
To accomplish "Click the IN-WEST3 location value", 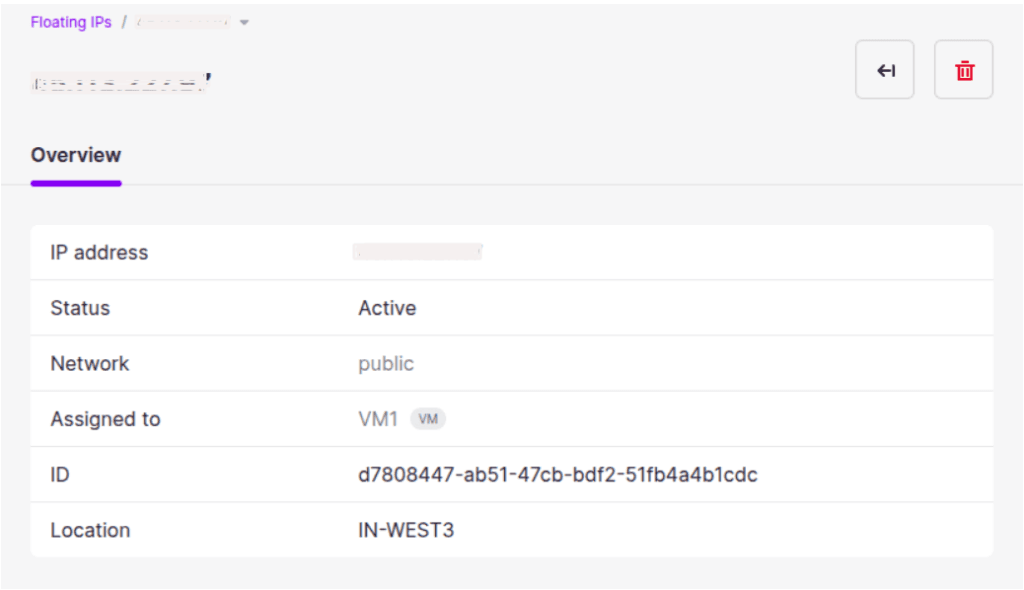I will click(406, 530).
